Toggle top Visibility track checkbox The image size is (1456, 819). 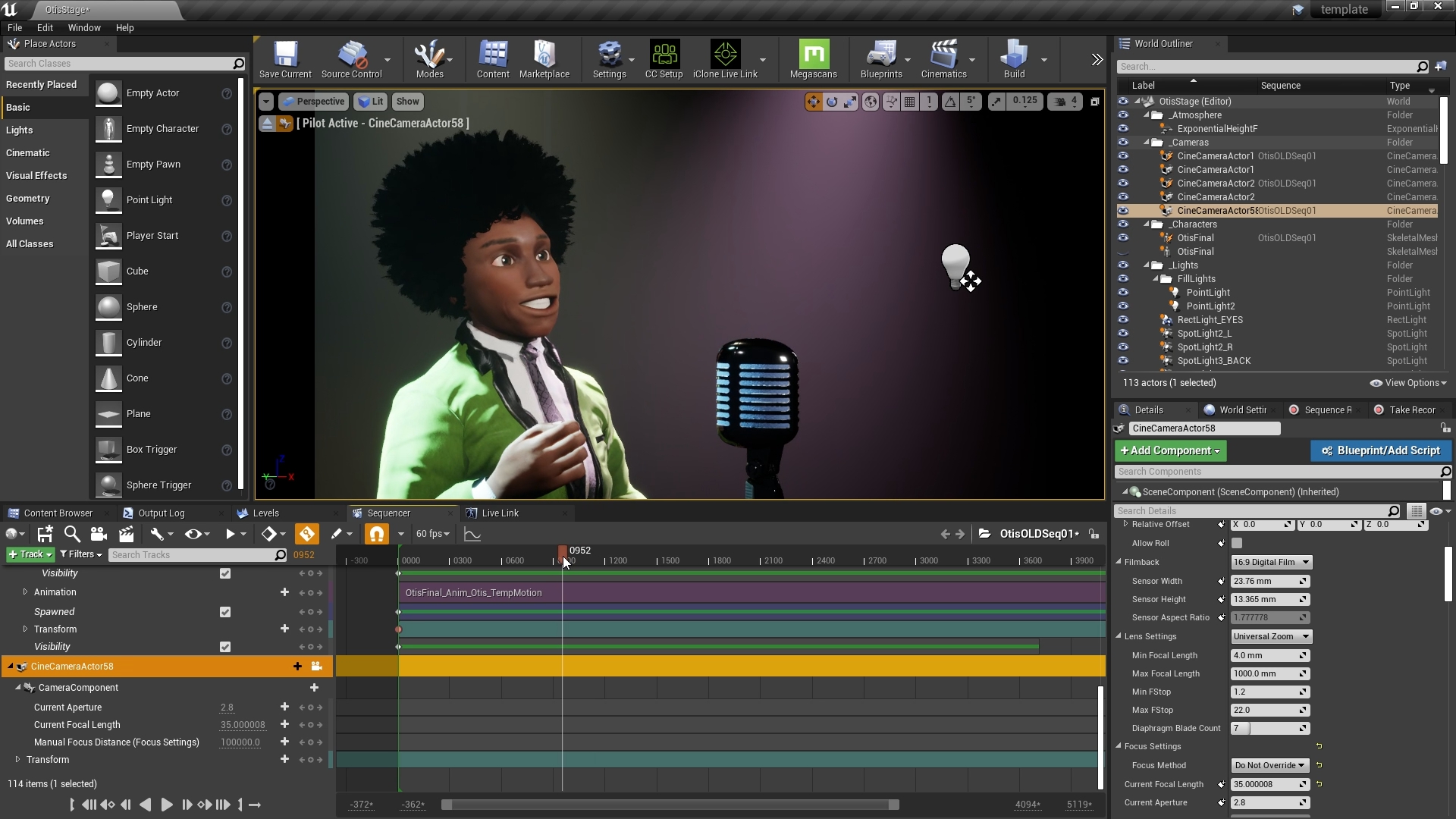(225, 573)
